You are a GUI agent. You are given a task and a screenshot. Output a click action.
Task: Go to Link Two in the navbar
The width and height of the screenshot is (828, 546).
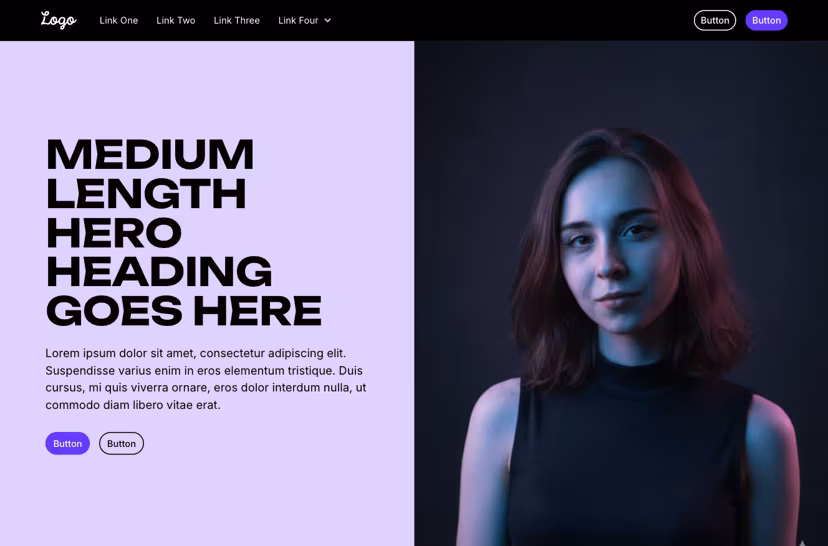click(176, 21)
